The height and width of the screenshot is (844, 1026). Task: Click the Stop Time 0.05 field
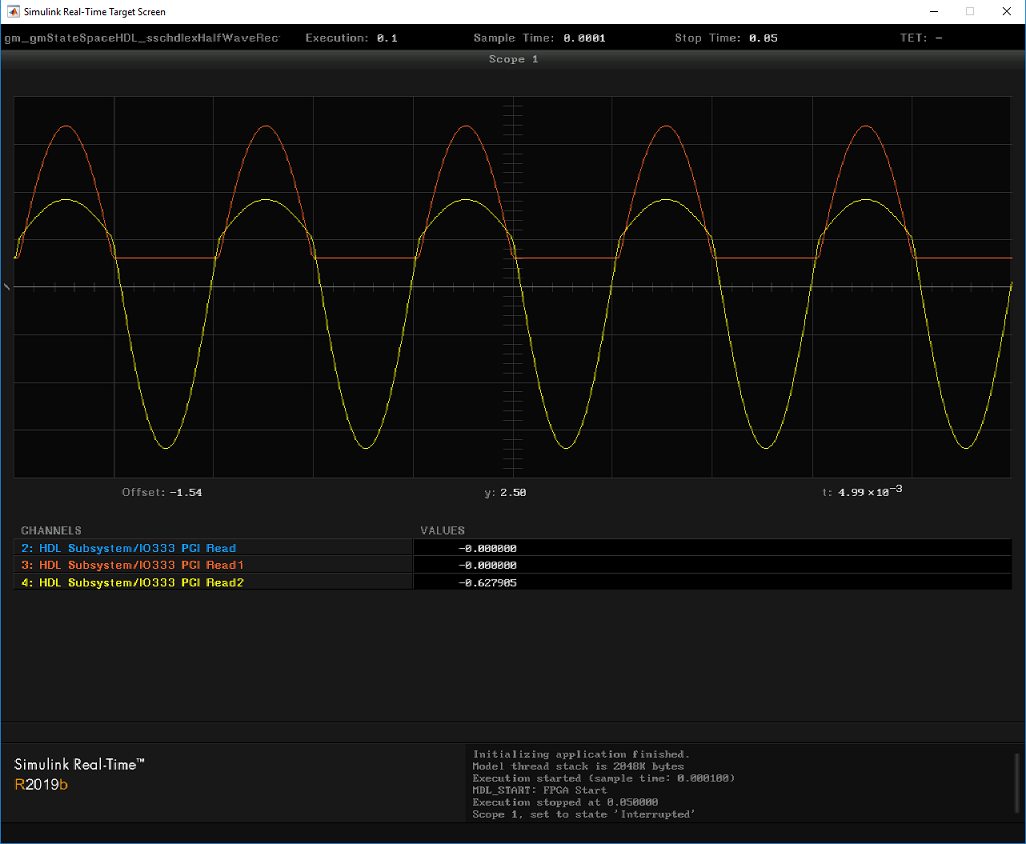pos(726,38)
